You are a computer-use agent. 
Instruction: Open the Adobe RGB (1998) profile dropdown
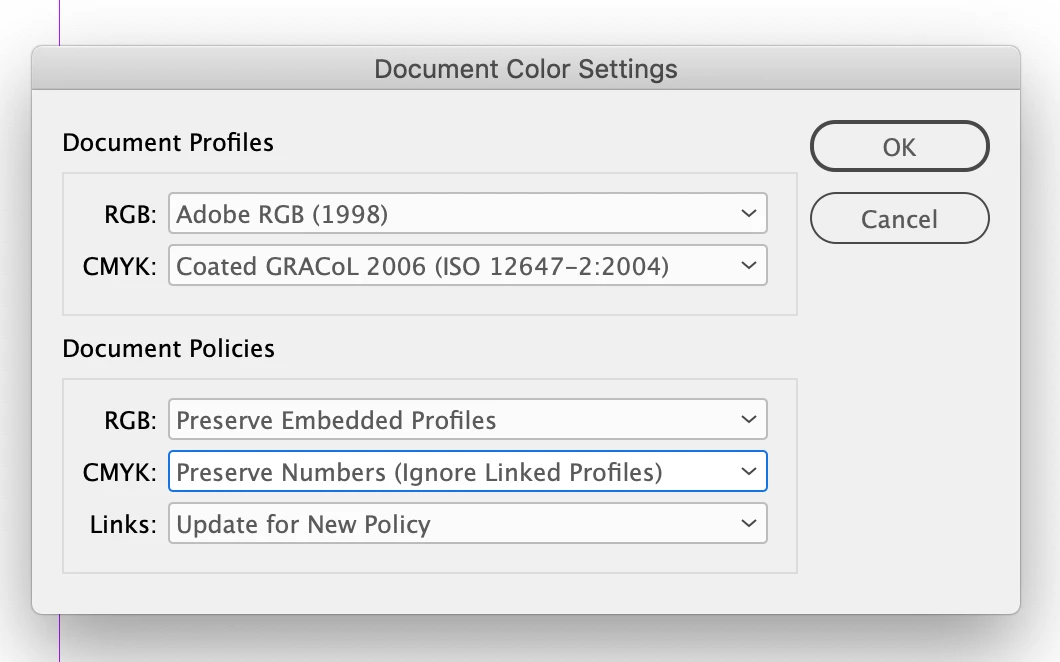(467, 213)
